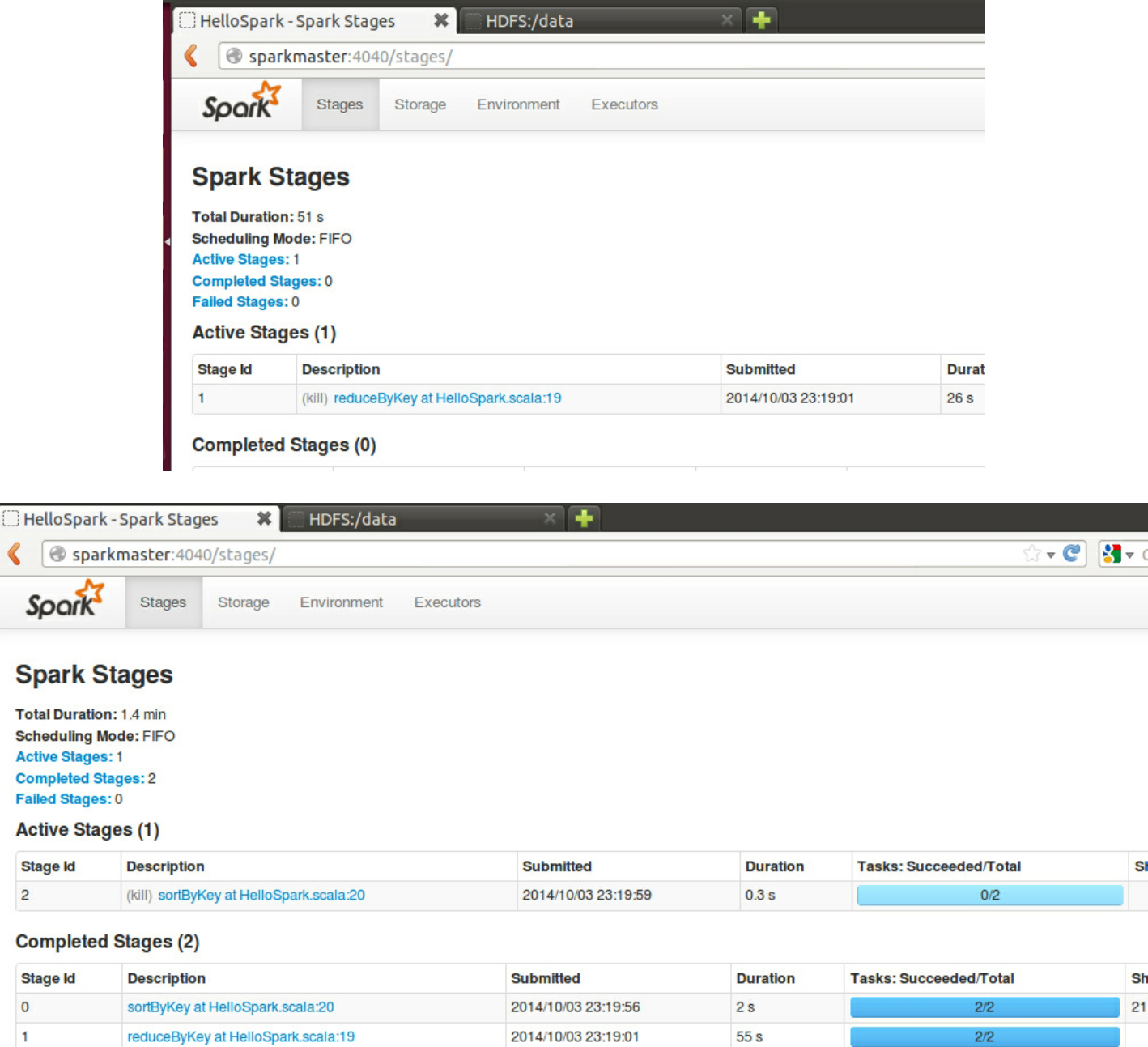Click the 2/2 progress bar in the sortByKey completed row

tap(984, 1007)
